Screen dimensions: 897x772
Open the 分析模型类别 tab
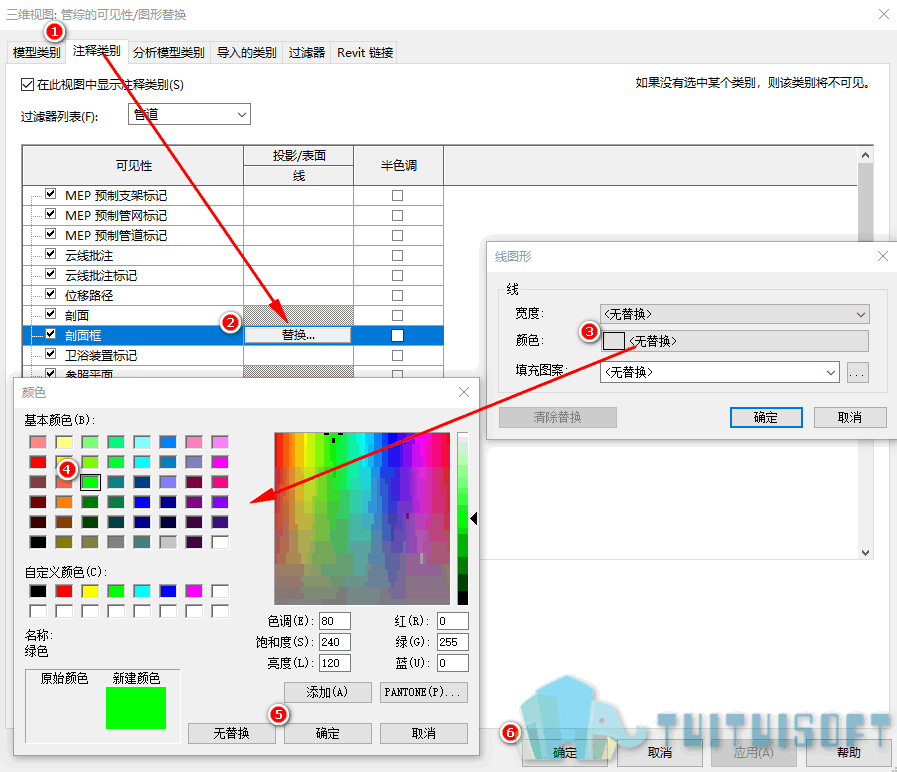click(169, 53)
